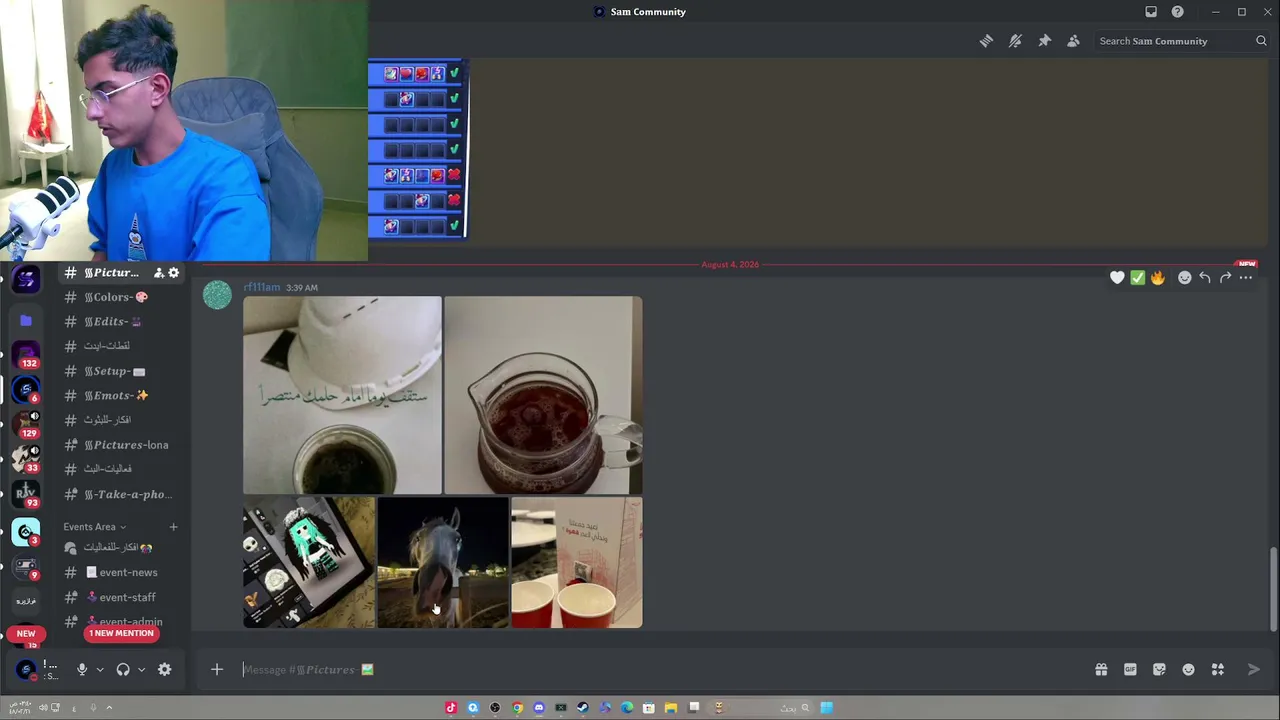The image size is (1280, 720).
Task: Open File Explorer from the taskbar
Action: (x=671, y=708)
